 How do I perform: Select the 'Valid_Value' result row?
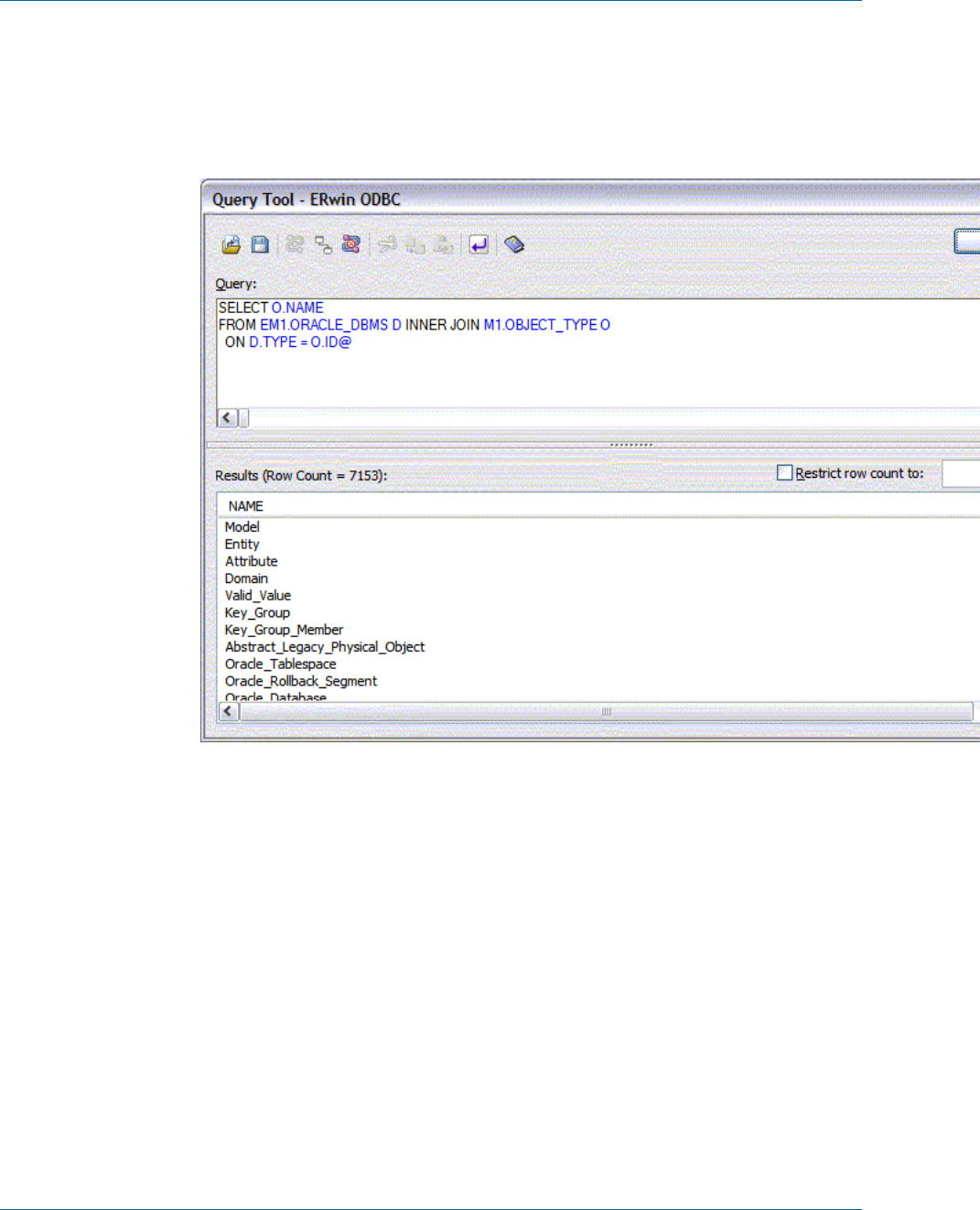click(x=258, y=596)
